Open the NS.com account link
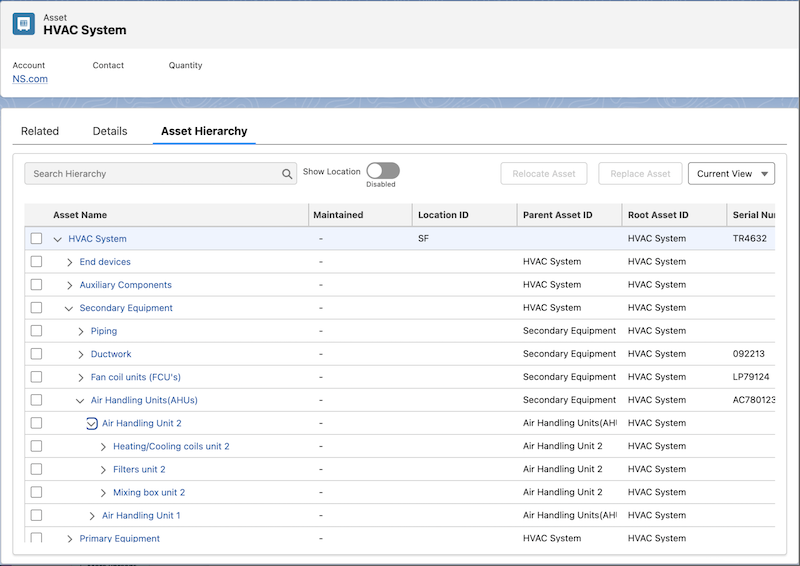This screenshot has width=800, height=566. (30, 79)
